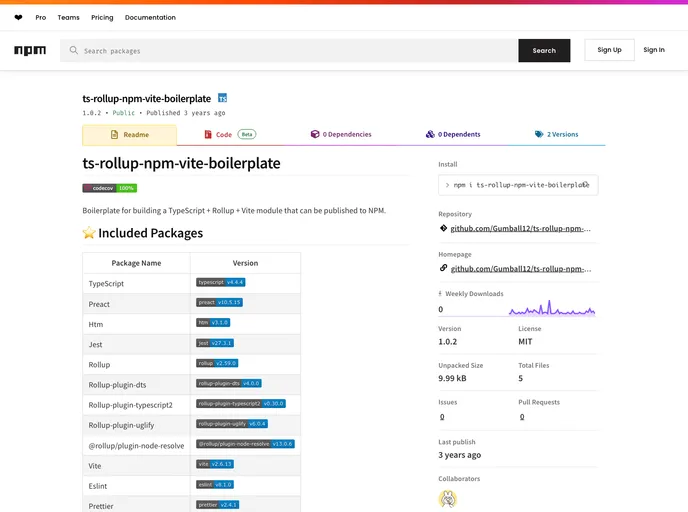688x512 pixels.
Task: Open the collaborator avatar
Action: (x=448, y=499)
